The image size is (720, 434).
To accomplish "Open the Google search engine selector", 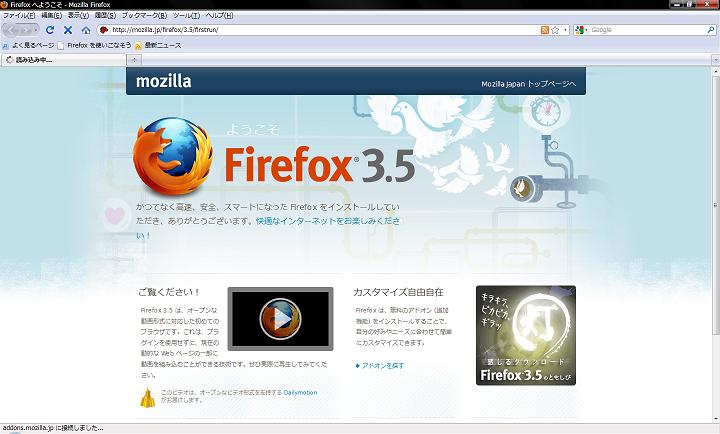I will click(581, 30).
